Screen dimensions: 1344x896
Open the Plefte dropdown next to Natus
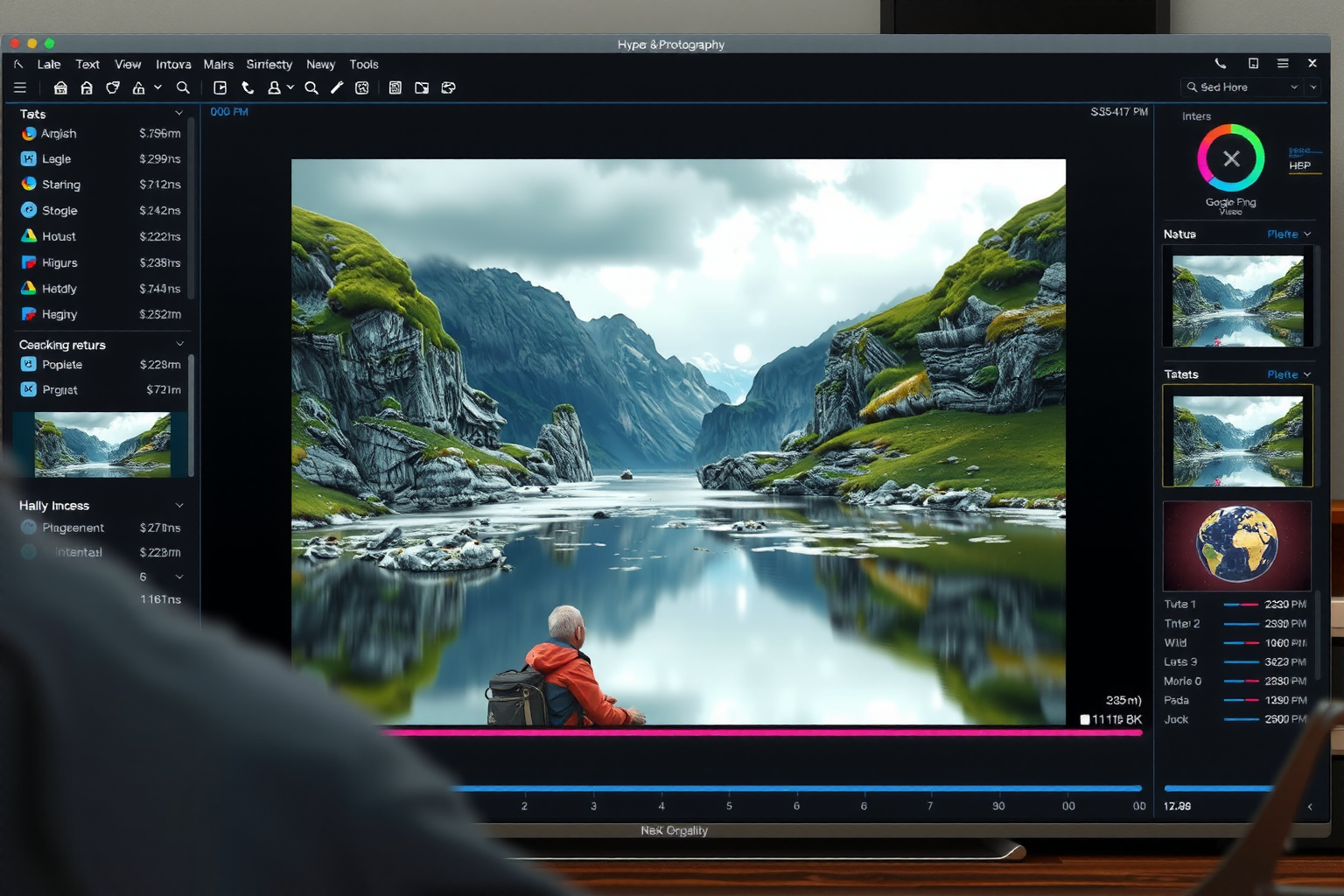(1289, 234)
